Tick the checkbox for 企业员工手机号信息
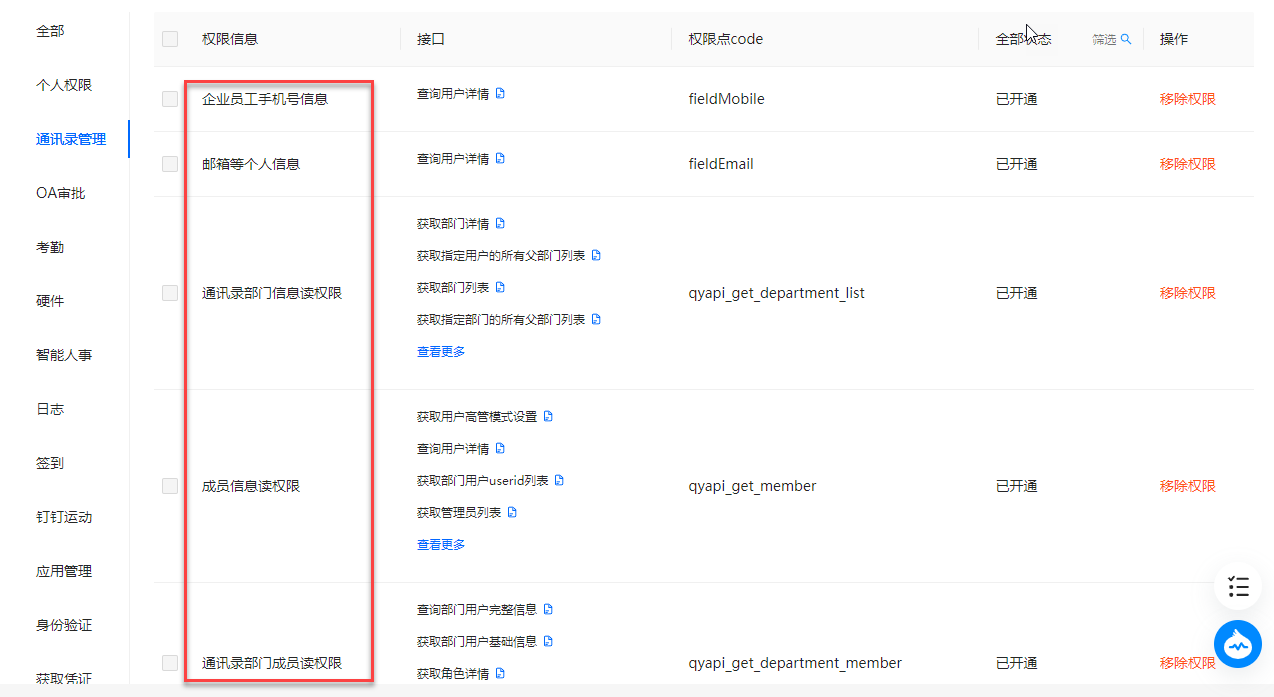The width and height of the screenshot is (1274, 697). coord(170,99)
